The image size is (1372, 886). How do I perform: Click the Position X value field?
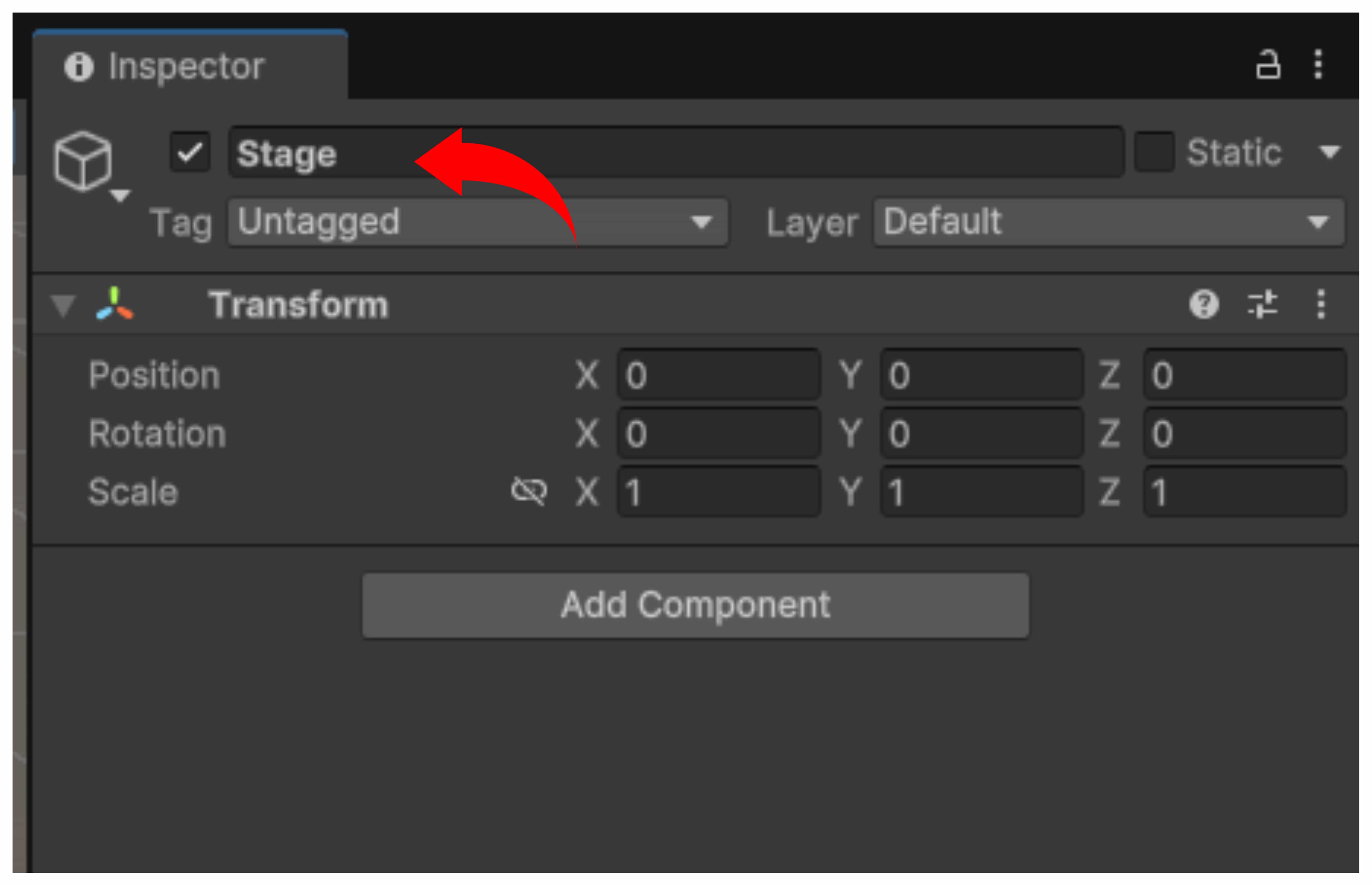(719, 375)
